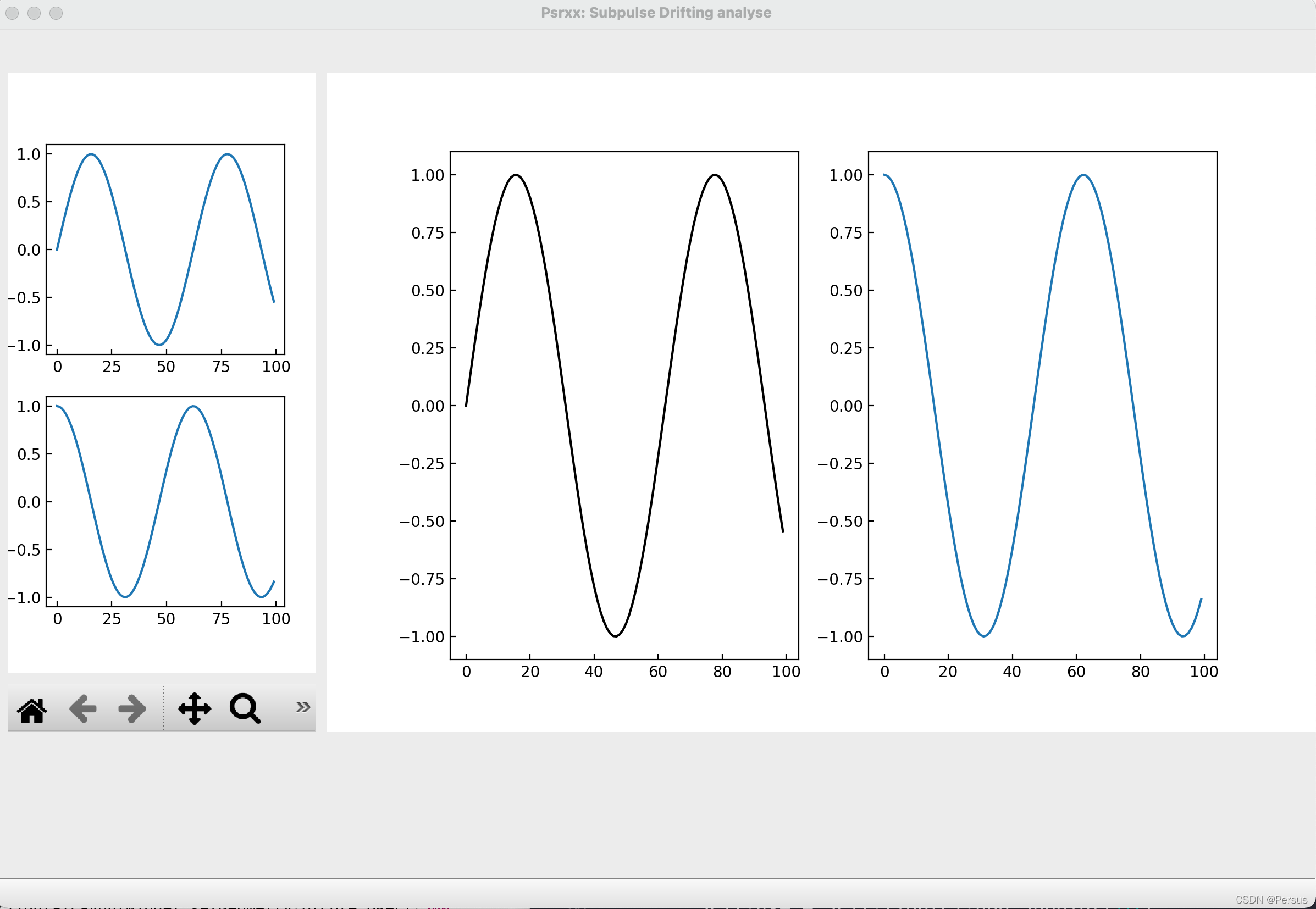The image size is (1316, 909).
Task: Click the Forward arrow to next view
Action: (x=132, y=709)
